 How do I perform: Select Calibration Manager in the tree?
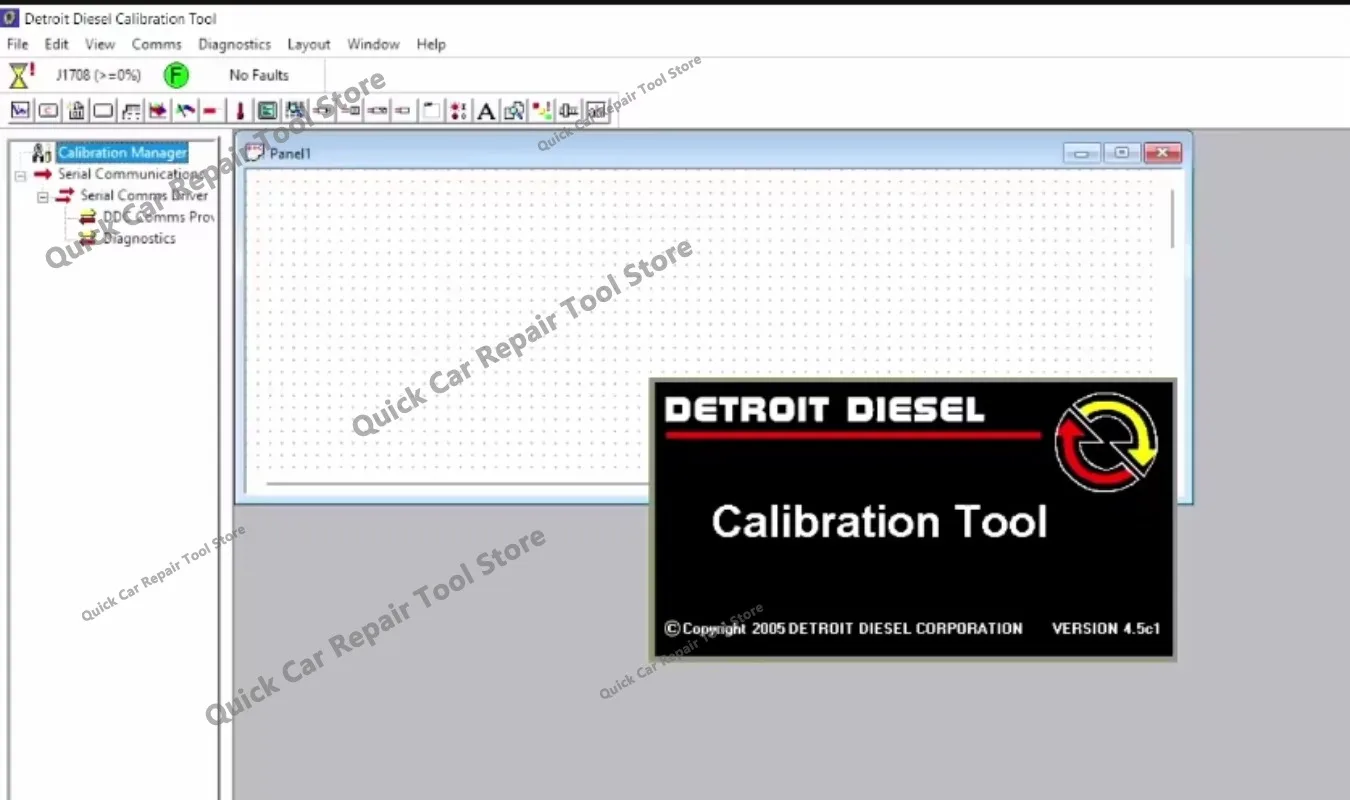(x=122, y=153)
